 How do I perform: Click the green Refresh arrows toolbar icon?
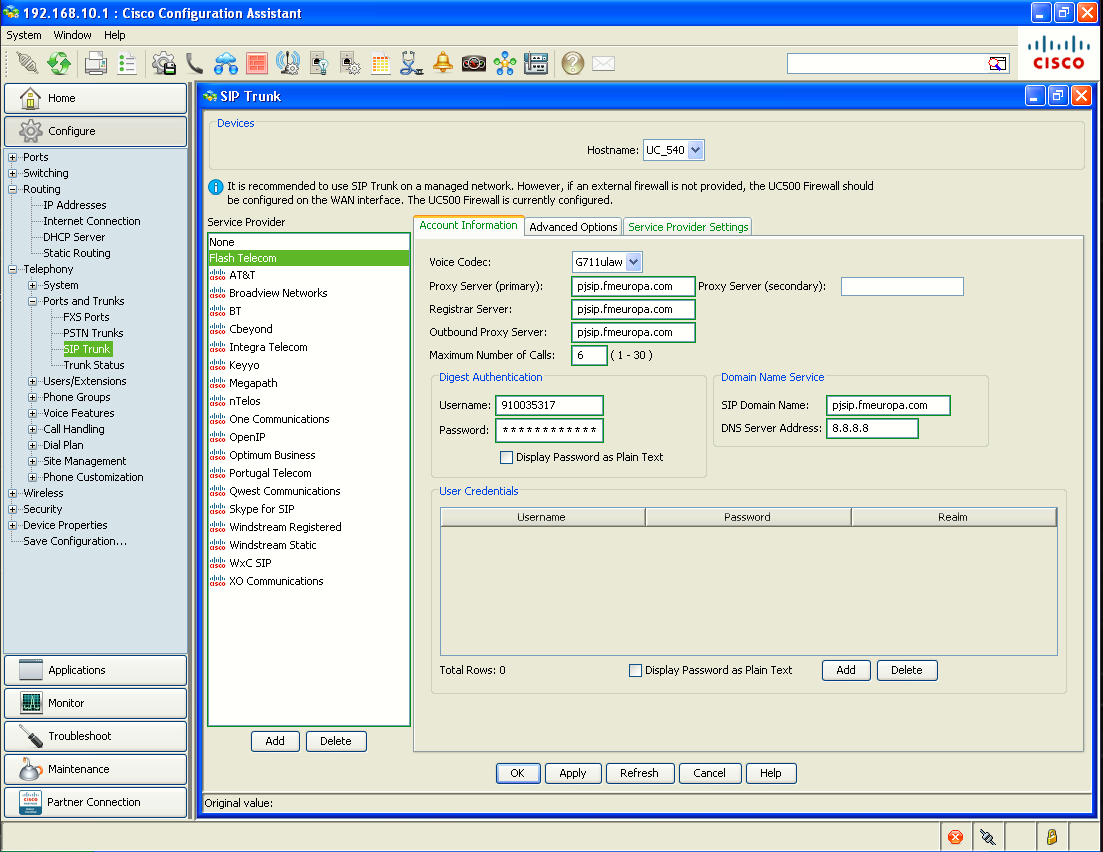click(59, 63)
